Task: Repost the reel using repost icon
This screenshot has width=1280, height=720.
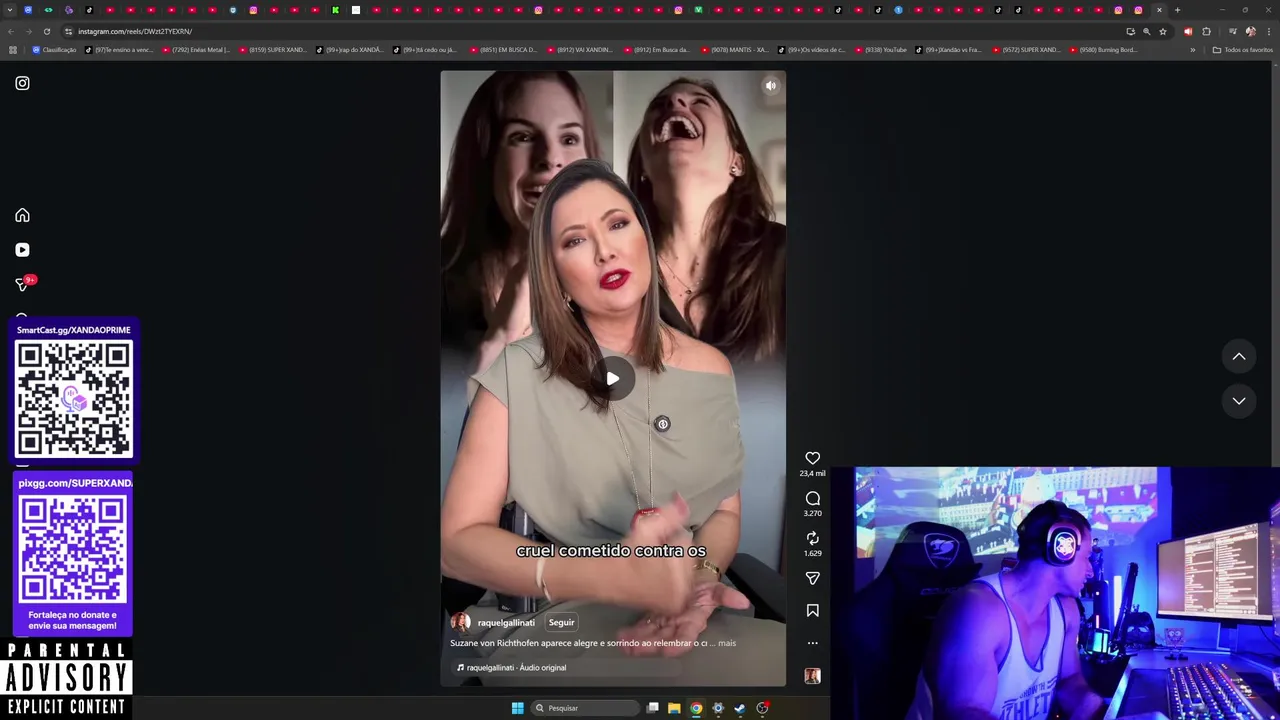Action: click(813, 538)
